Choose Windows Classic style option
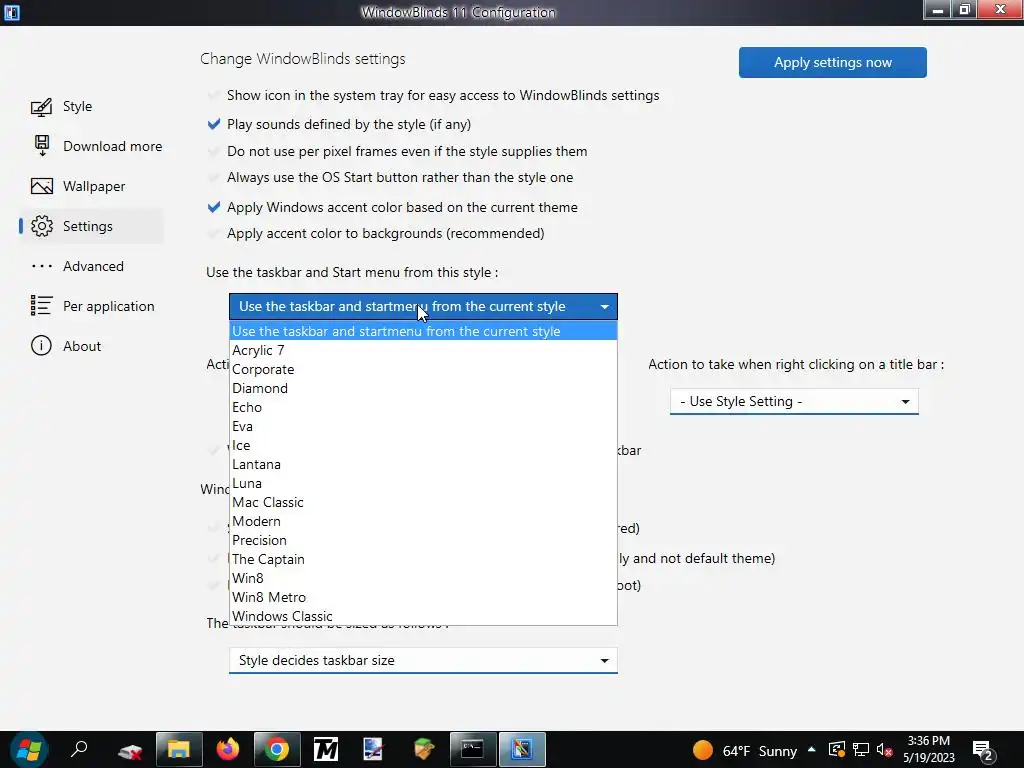Viewport: 1024px width, 768px height. tap(423, 616)
